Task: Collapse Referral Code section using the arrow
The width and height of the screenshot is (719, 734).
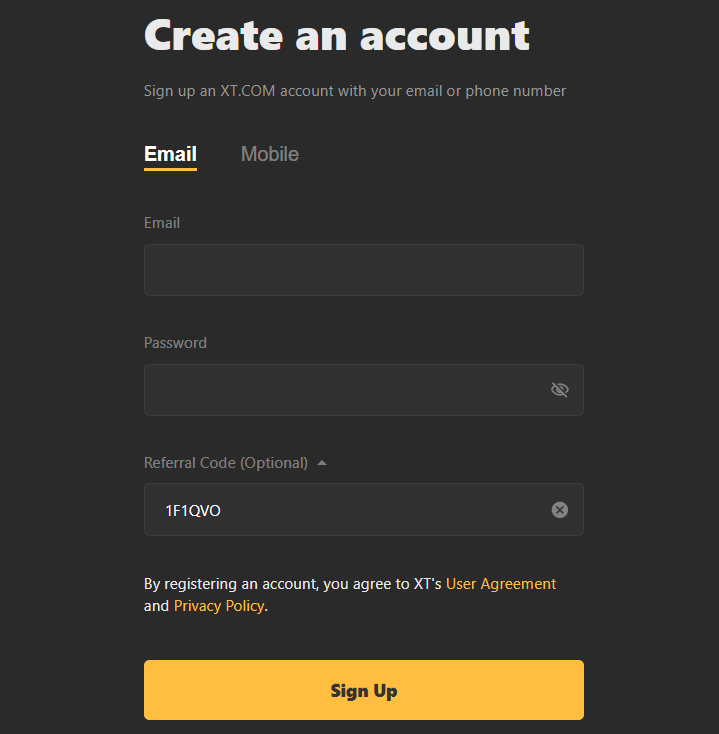Action: click(x=322, y=463)
